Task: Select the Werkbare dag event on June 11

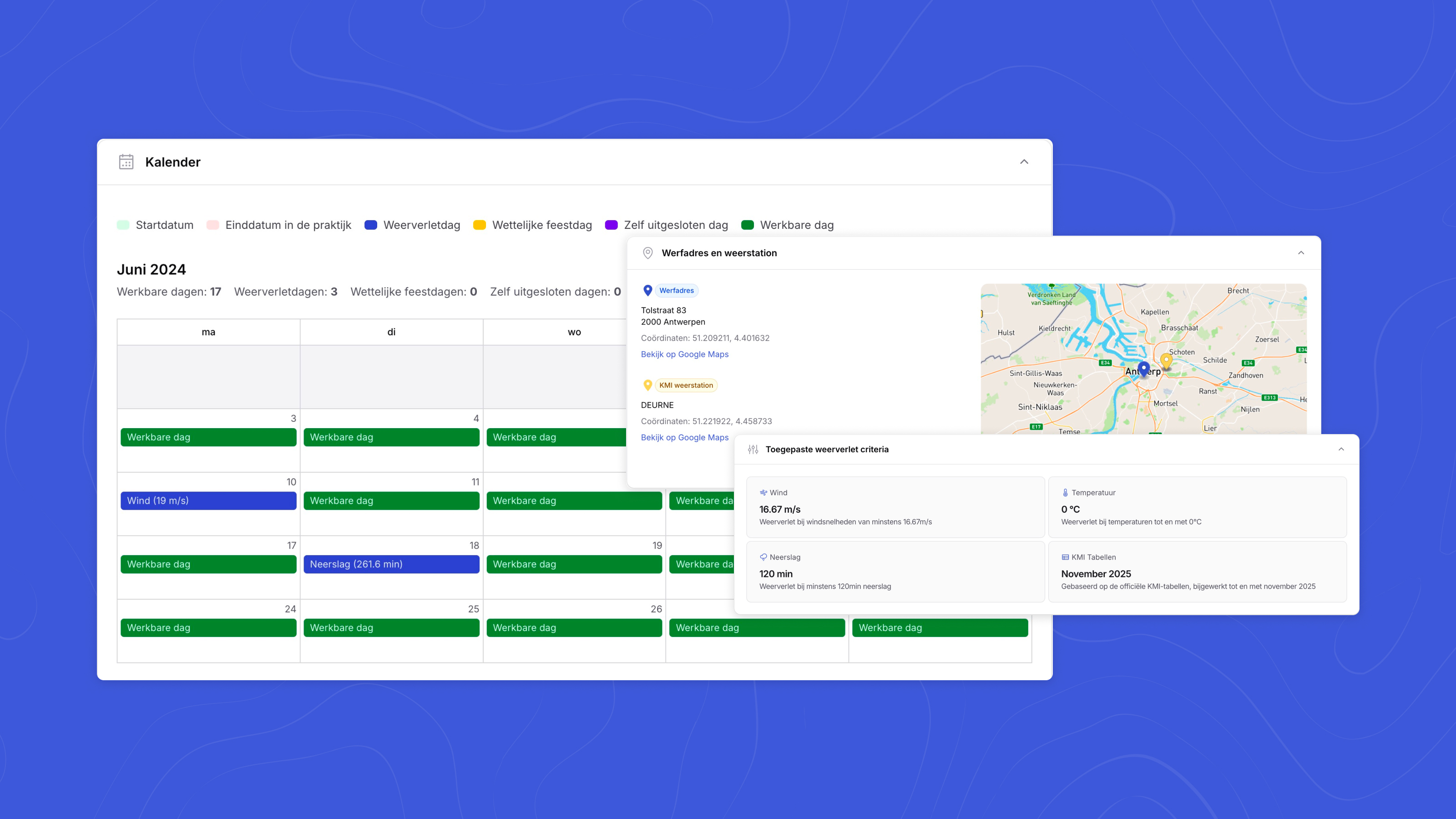Action: [x=391, y=501]
